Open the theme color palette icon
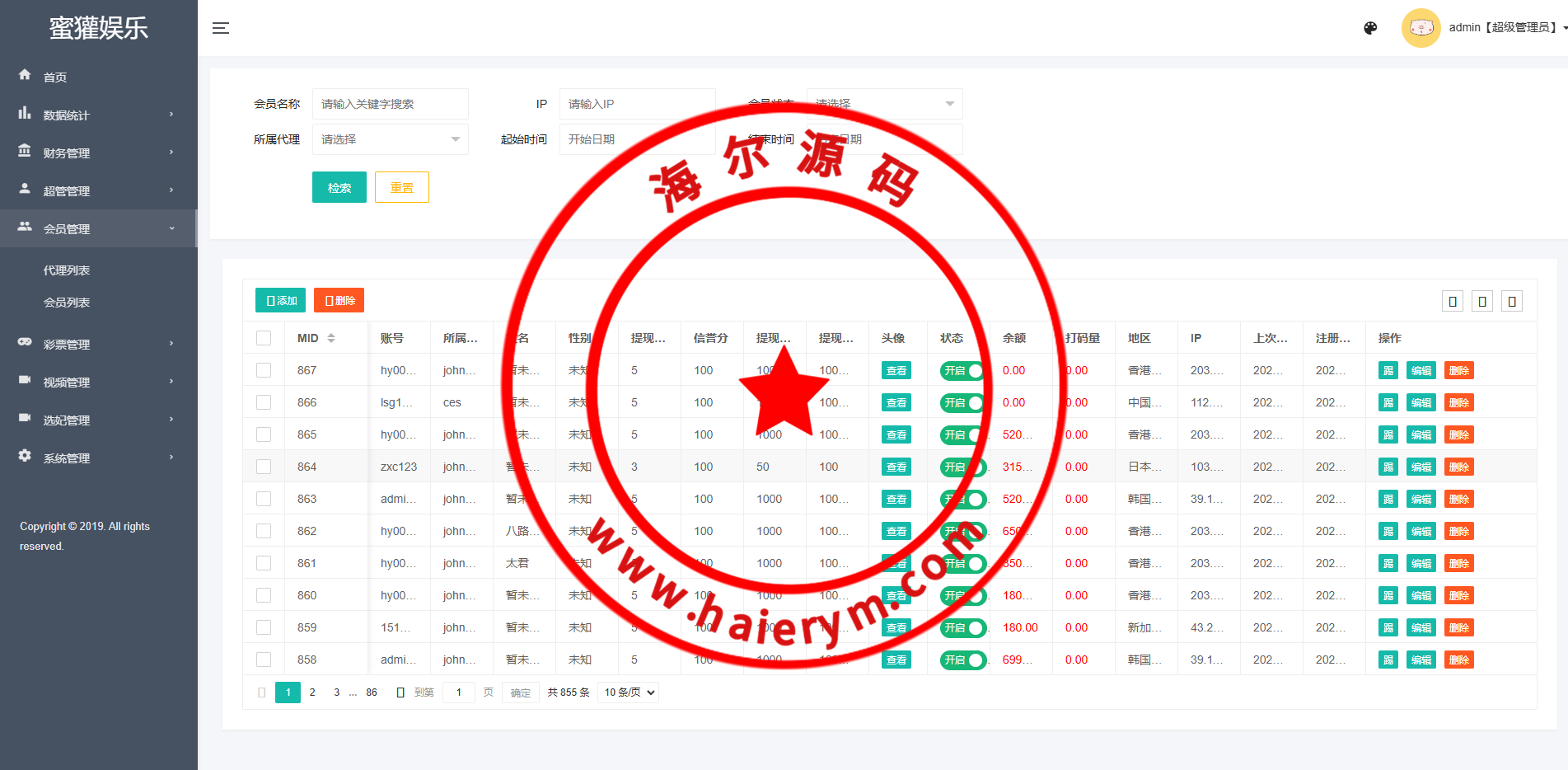 click(1370, 28)
